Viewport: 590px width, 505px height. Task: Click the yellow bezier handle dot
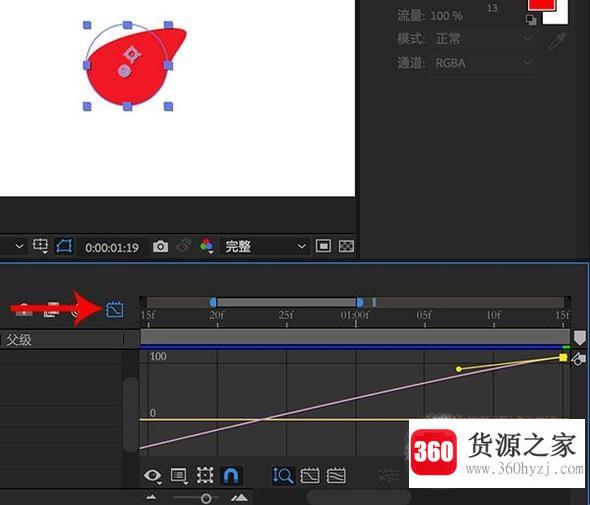tap(458, 369)
